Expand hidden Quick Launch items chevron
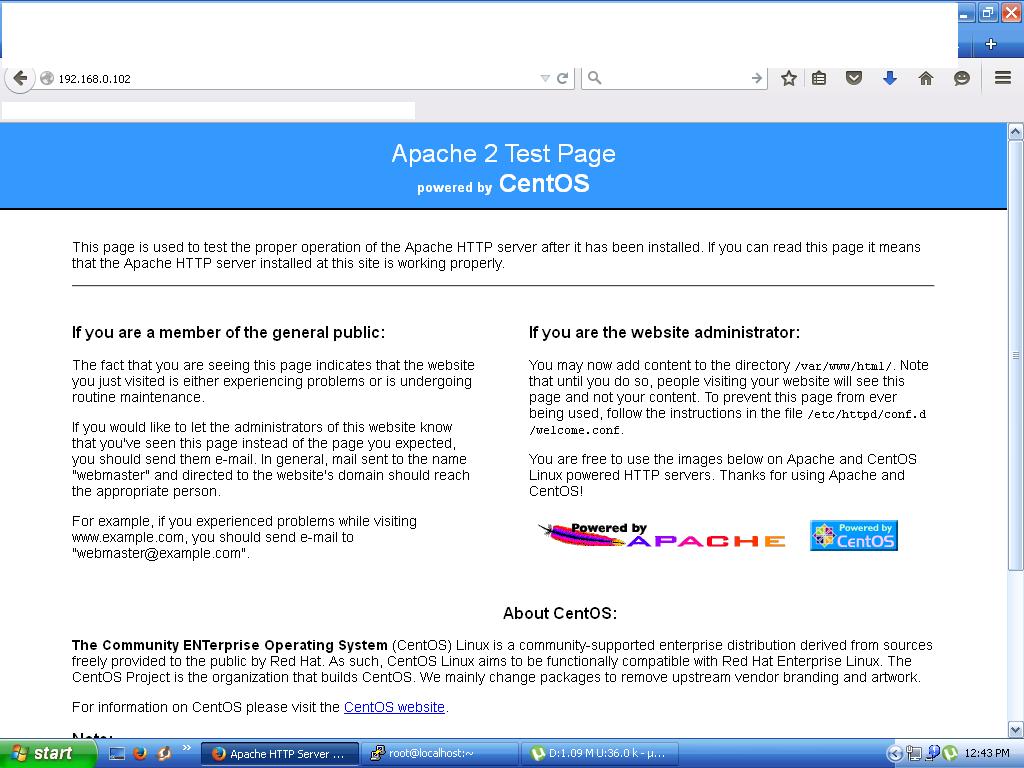 187,748
